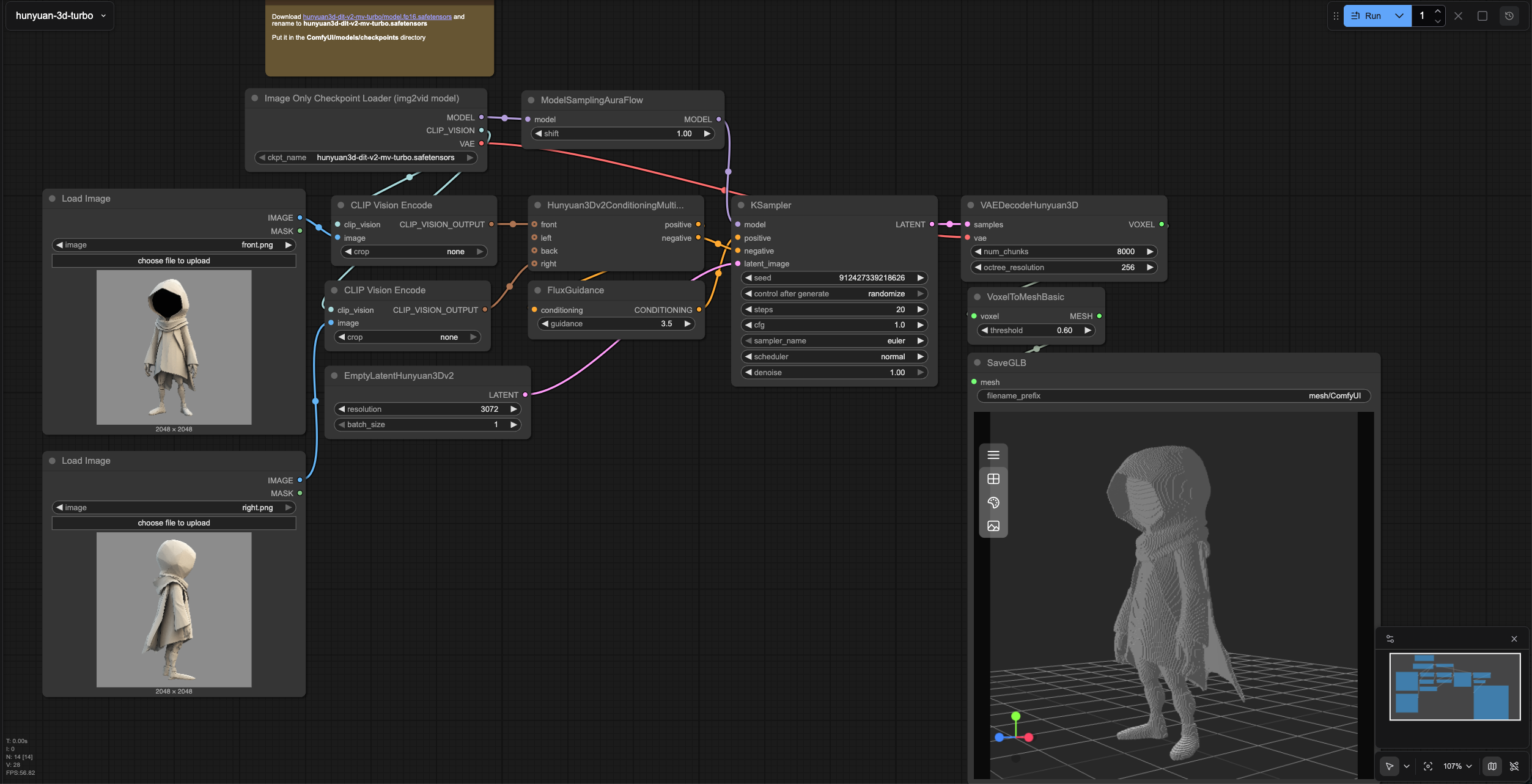Expand the 107% zoom level dropdown
1532x784 pixels.
(x=1457, y=766)
